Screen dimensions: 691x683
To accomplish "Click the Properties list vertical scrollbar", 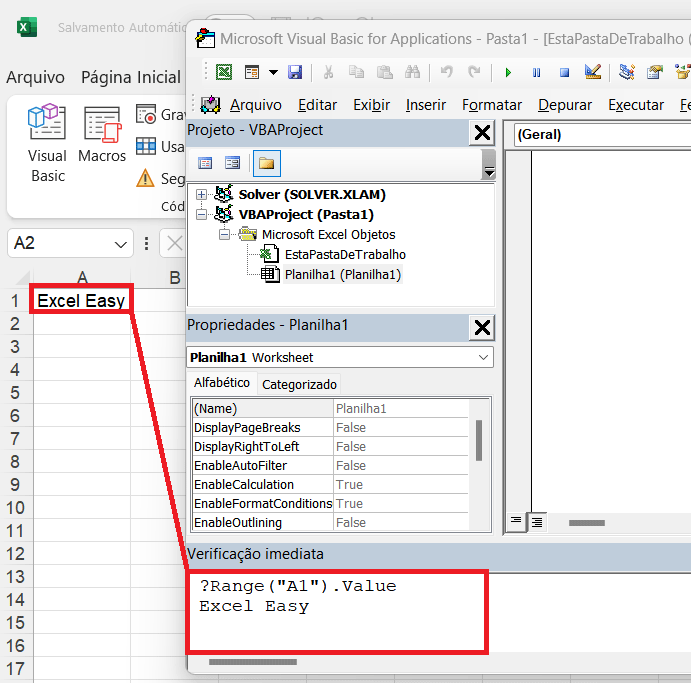I will tap(478, 438).
